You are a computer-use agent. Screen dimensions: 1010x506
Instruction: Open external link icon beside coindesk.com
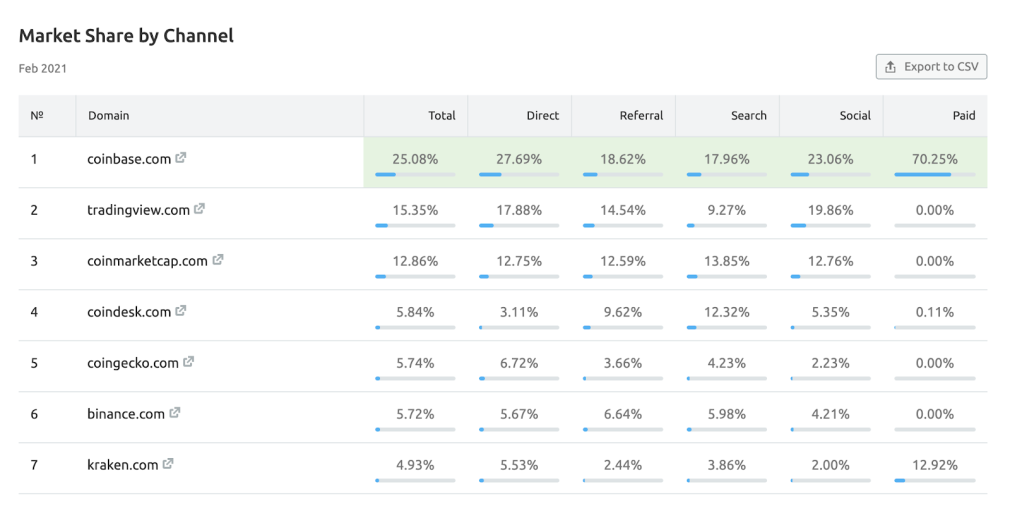point(181,311)
